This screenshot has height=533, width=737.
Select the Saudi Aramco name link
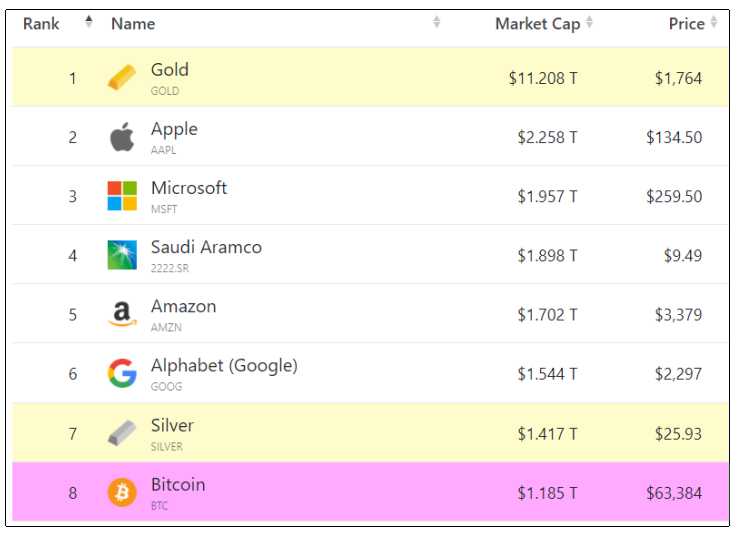[206, 247]
